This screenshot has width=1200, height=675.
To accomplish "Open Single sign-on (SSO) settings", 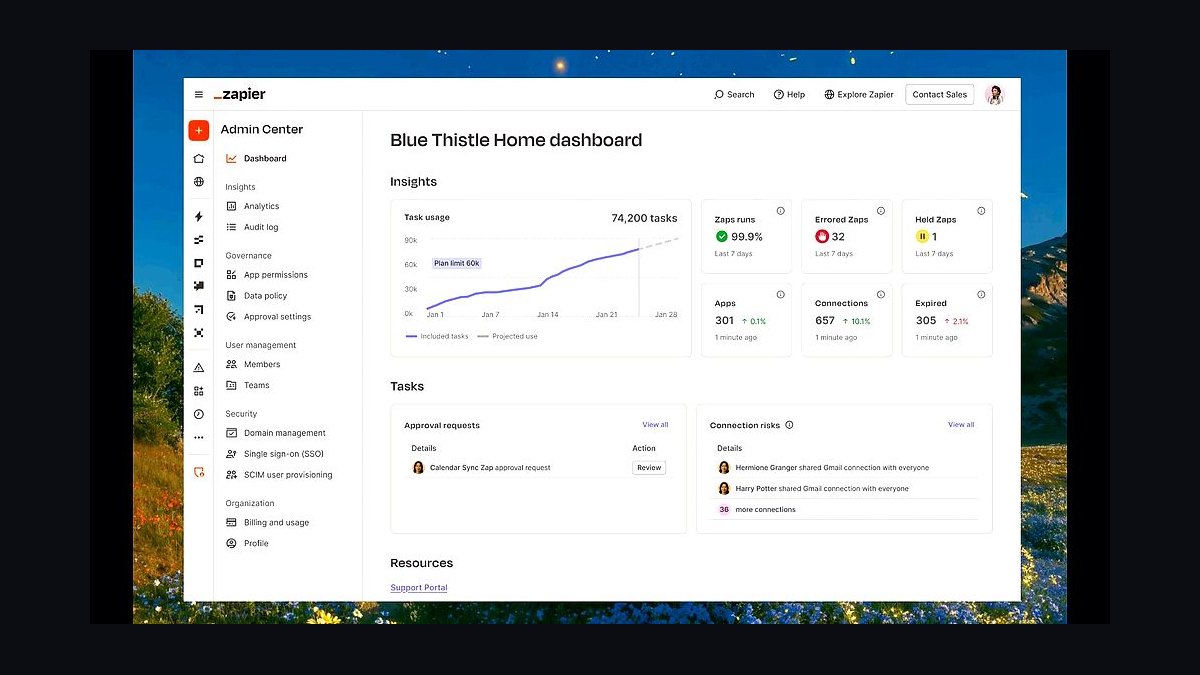I will 275,454.
